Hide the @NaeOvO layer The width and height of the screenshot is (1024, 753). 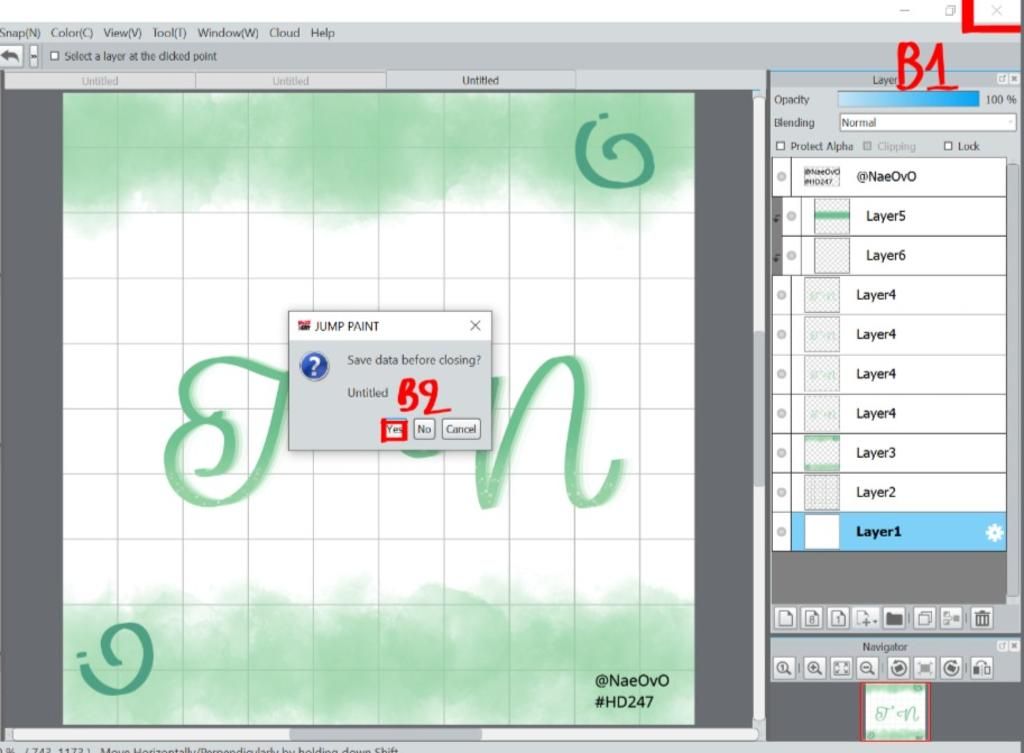click(781, 176)
